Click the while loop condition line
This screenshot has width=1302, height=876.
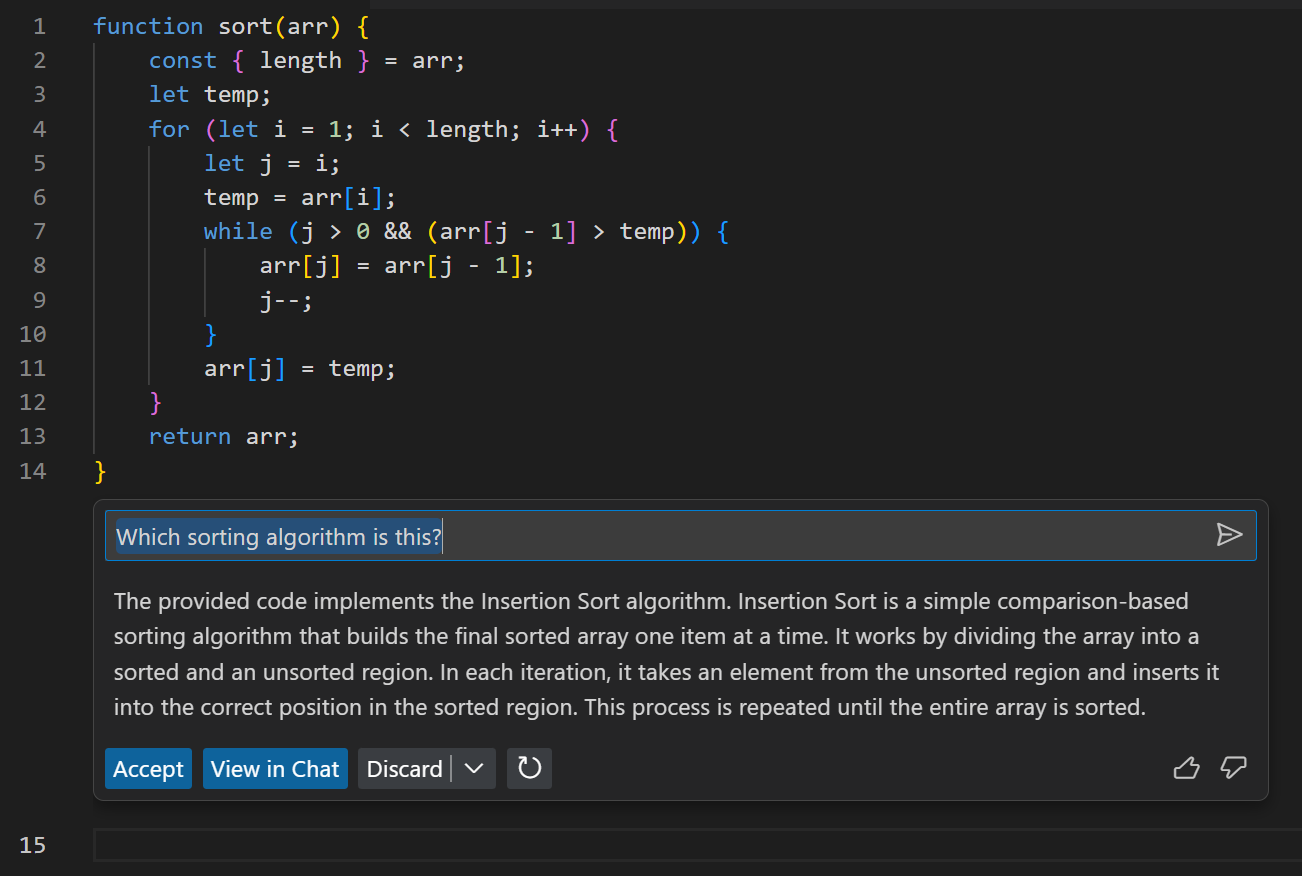pyautogui.click(x=467, y=231)
